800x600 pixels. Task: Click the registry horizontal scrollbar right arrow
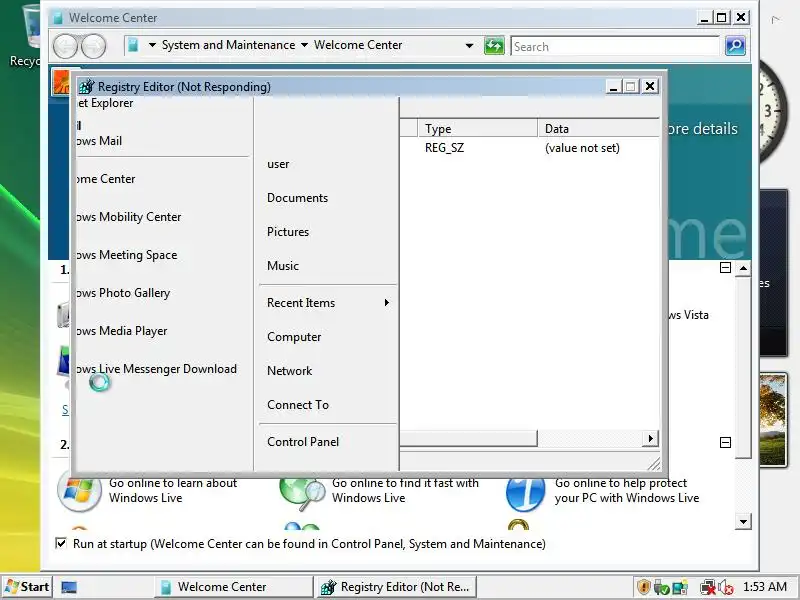650,438
